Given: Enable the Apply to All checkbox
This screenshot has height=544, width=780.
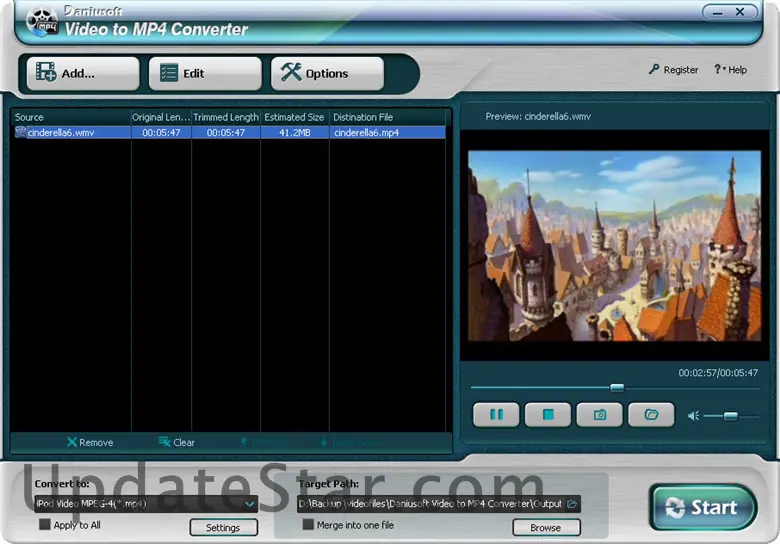Looking at the screenshot, I should tap(44, 525).
